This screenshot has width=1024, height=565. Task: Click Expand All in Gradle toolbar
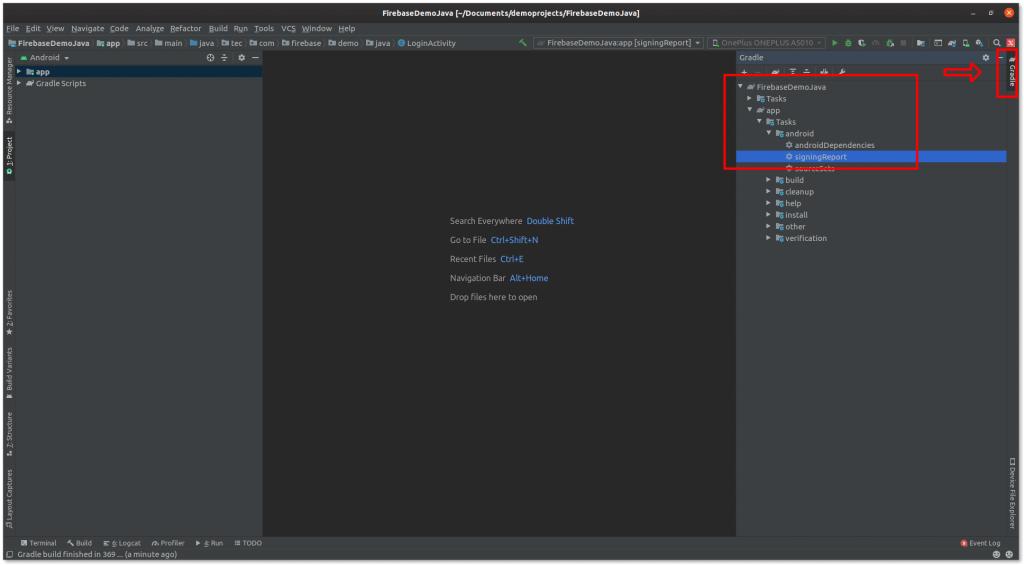[793, 72]
